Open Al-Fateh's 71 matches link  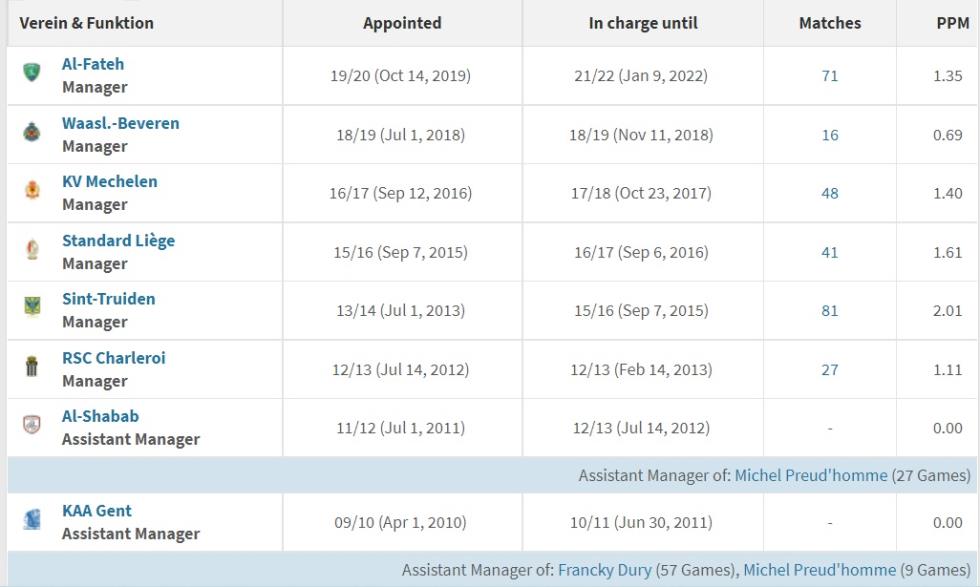coord(829,76)
